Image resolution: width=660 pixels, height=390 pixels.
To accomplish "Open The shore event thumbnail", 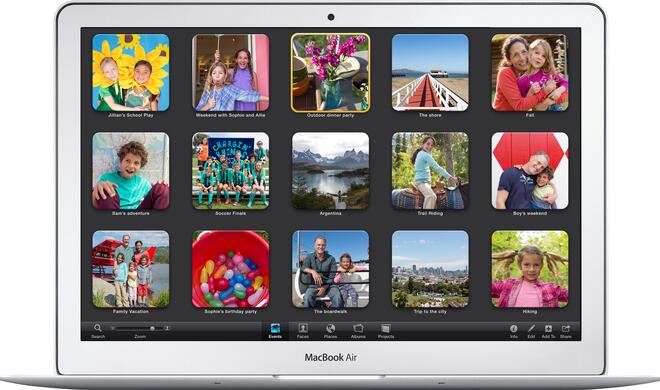I will [x=430, y=72].
